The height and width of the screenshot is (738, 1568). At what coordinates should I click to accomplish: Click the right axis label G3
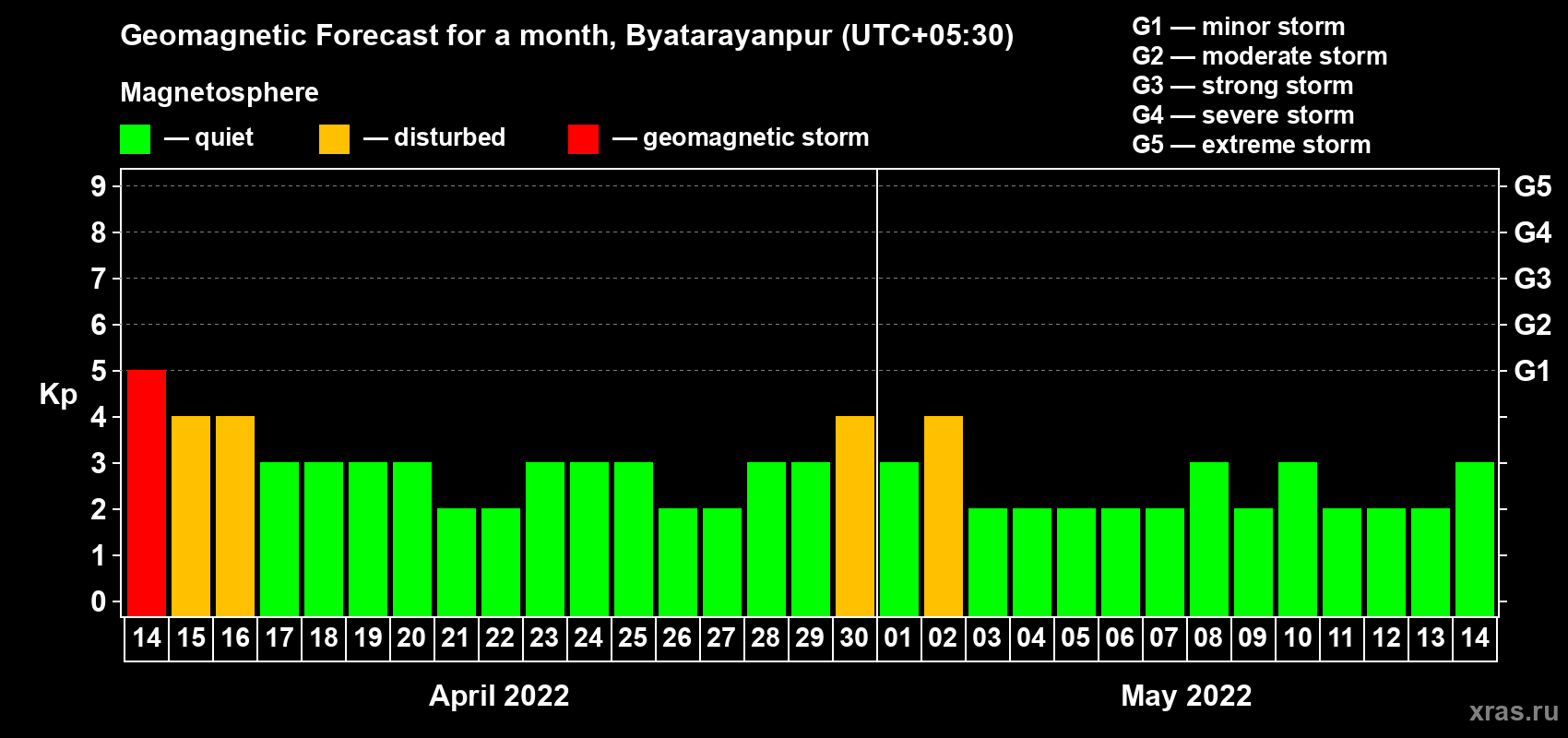click(x=1533, y=279)
